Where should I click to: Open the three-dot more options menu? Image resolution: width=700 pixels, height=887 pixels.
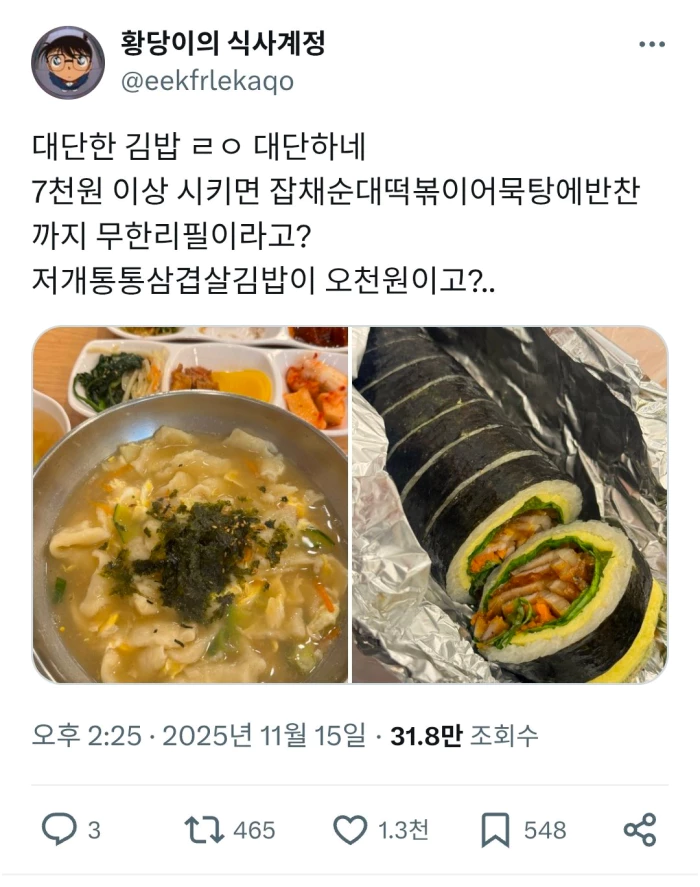651,44
